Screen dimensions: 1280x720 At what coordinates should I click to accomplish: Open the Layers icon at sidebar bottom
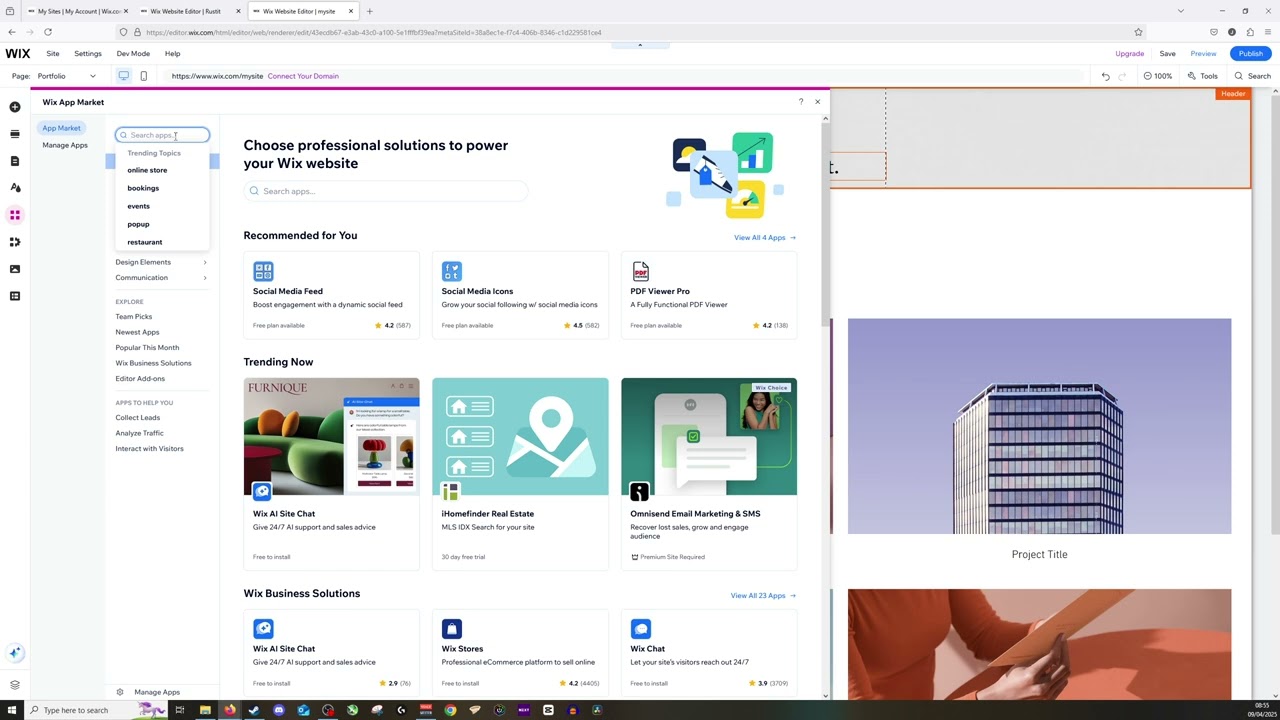pos(15,685)
